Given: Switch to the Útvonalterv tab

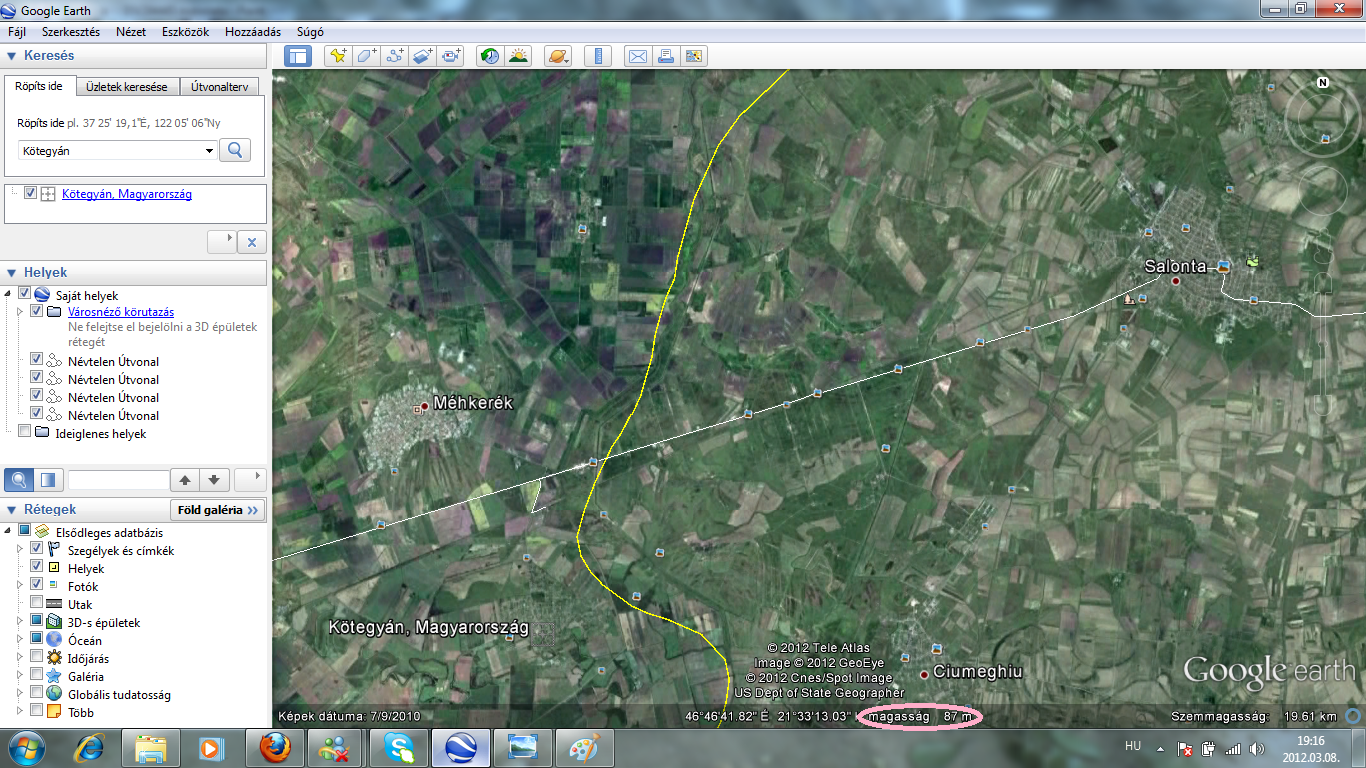Looking at the screenshot, I should click(x=219, y=87).
